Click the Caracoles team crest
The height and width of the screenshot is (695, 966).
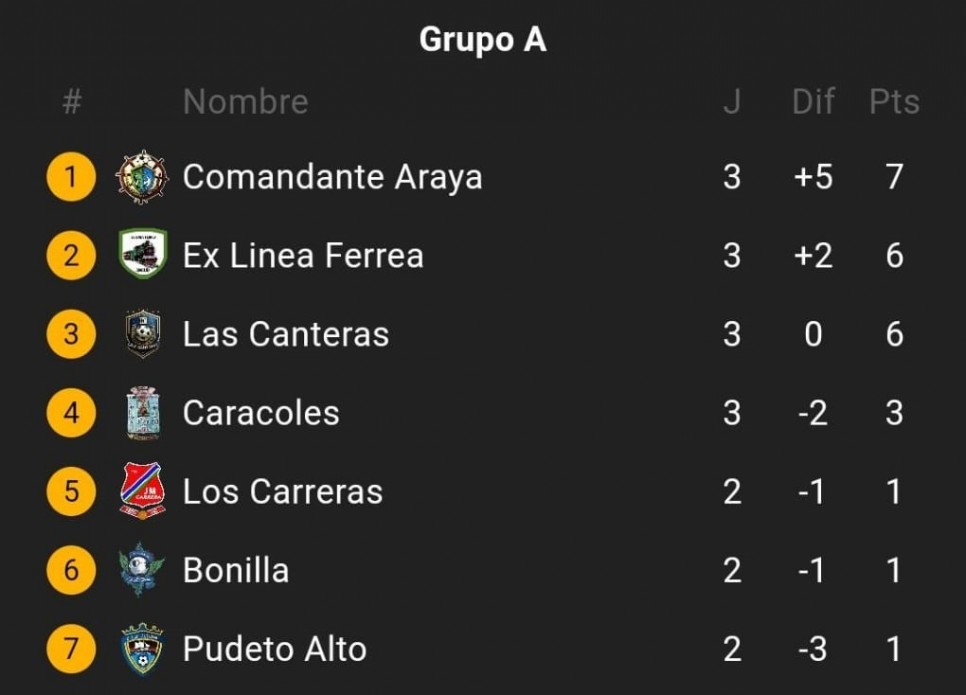click(x=143, y=413)
